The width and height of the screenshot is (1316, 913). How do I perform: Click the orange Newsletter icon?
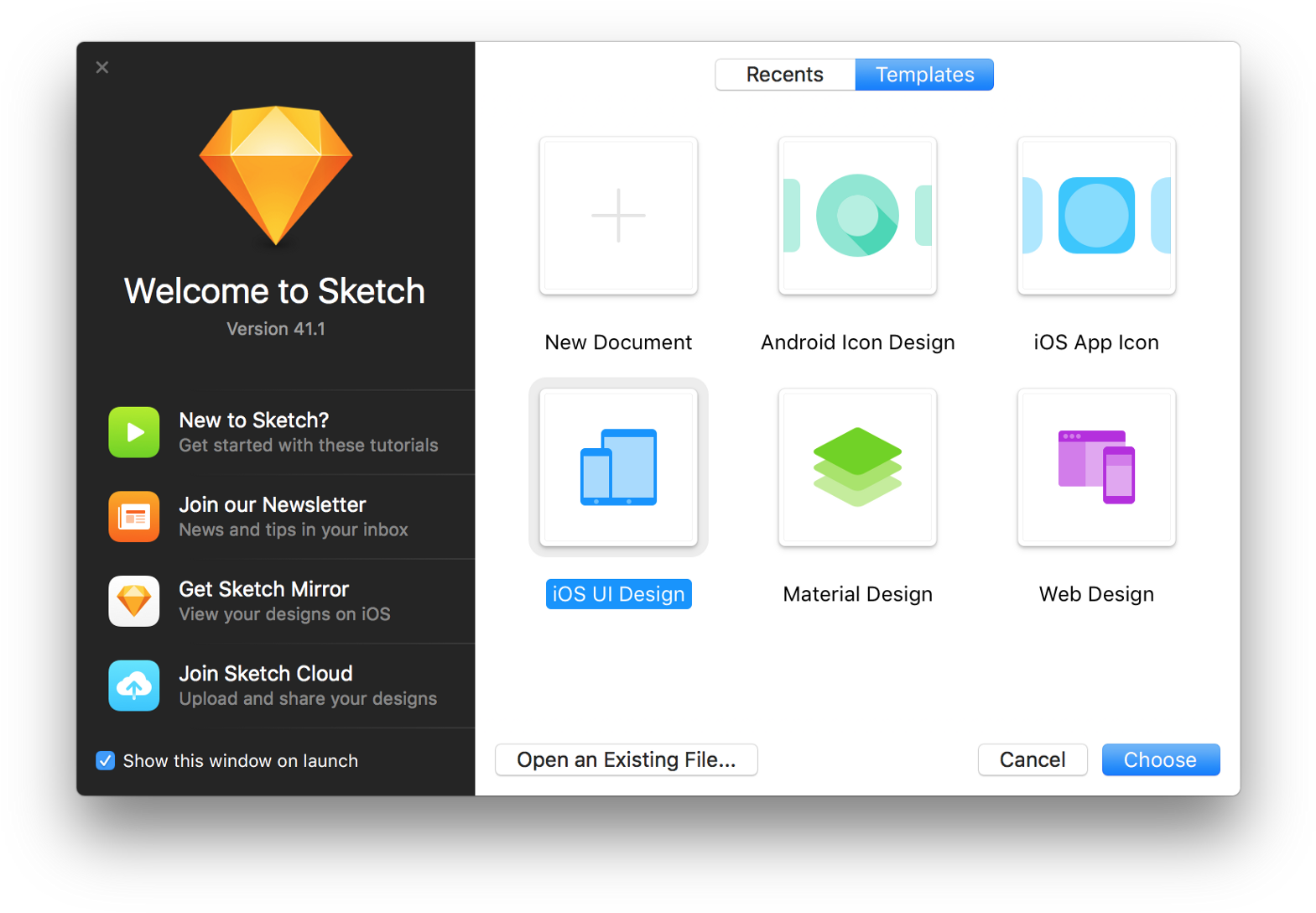[x=134, y=517]
